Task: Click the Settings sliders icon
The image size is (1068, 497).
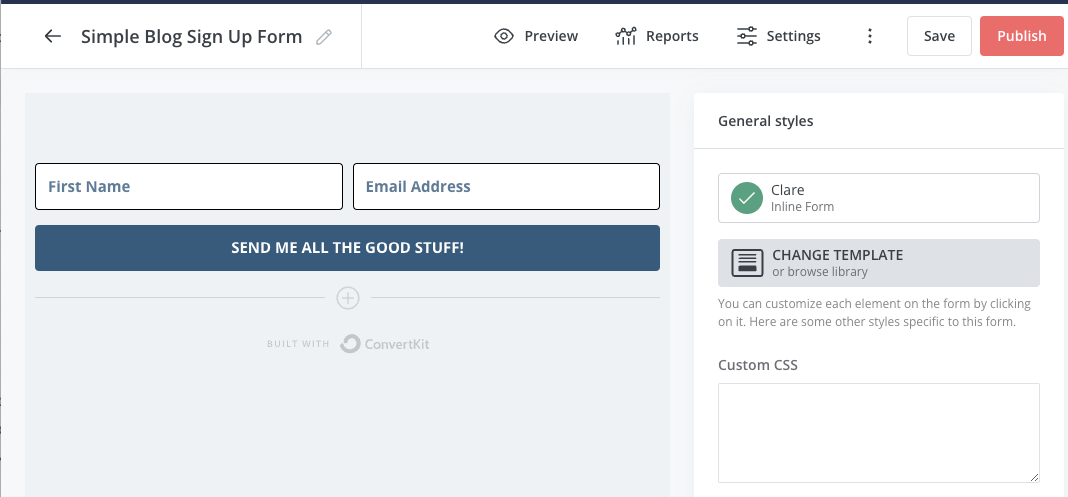Action: pos(747,36)
